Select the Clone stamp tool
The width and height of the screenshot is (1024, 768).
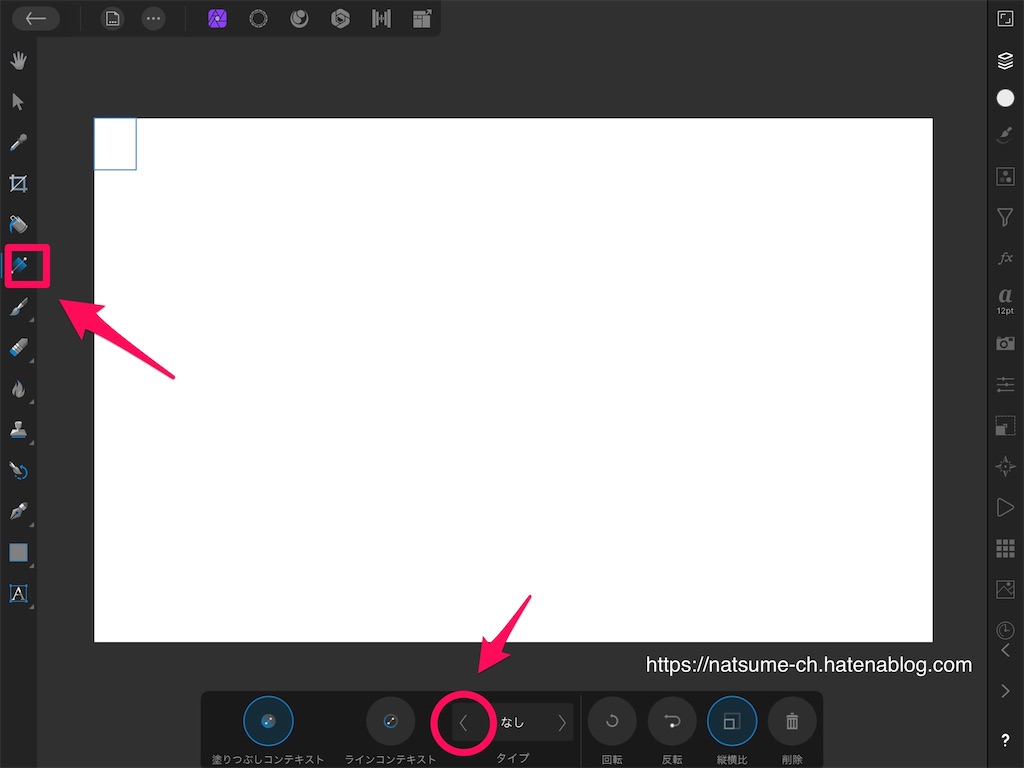(x=18, y=430)
